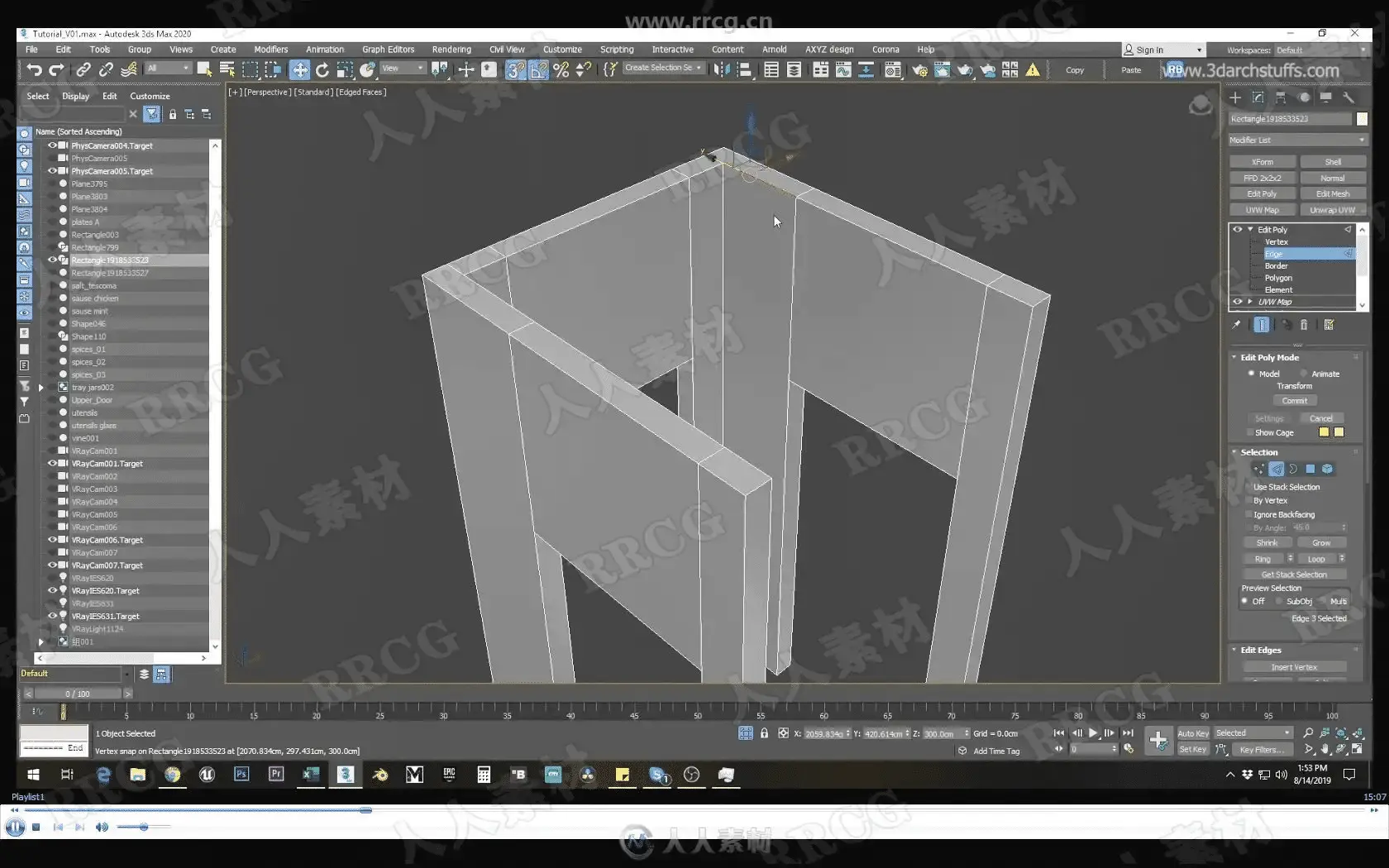This screenshot has height=868, width=1389.
Task: Choose the Select Object tool
Action: pyautogui.click(x=204, y=70)
